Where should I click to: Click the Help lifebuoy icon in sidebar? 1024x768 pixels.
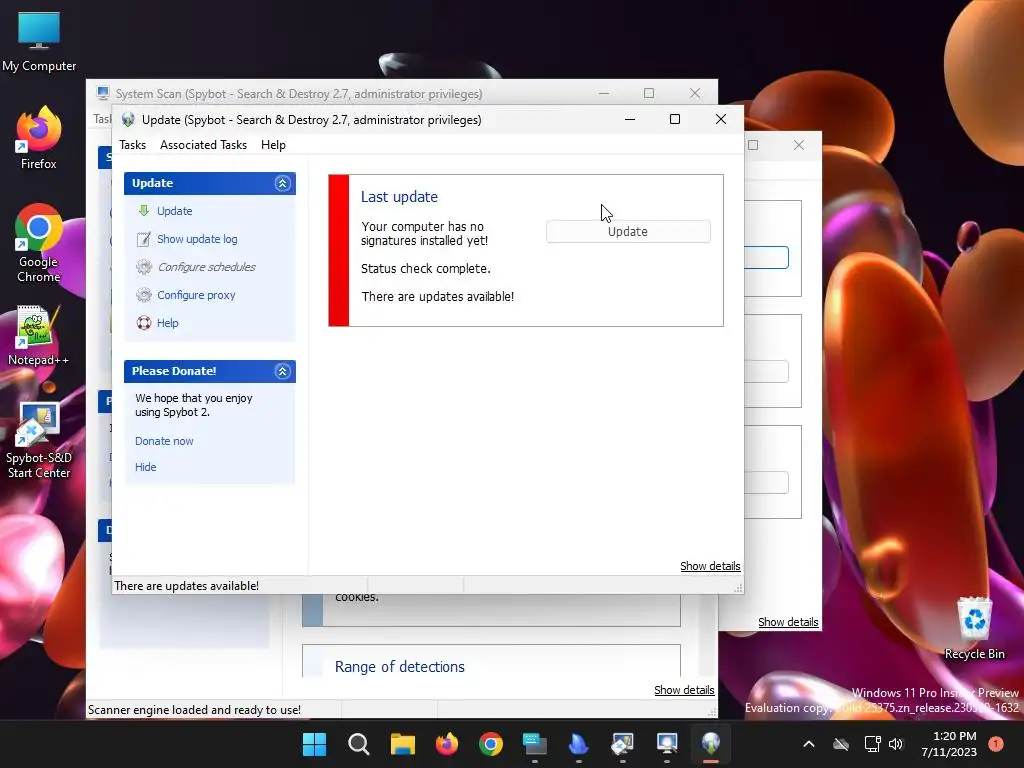[144, 323]
